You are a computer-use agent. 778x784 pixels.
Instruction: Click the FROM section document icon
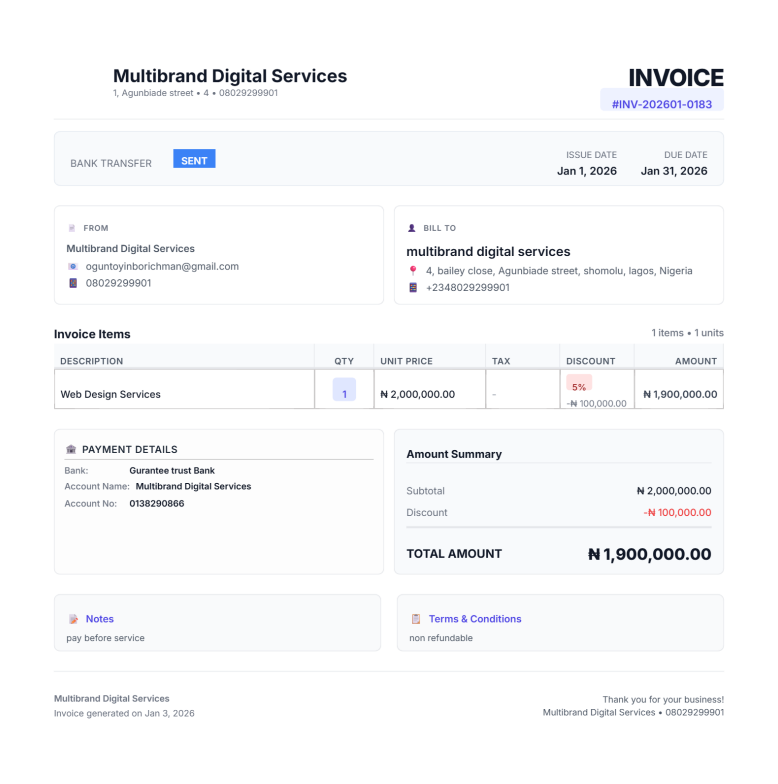point(71,228)
